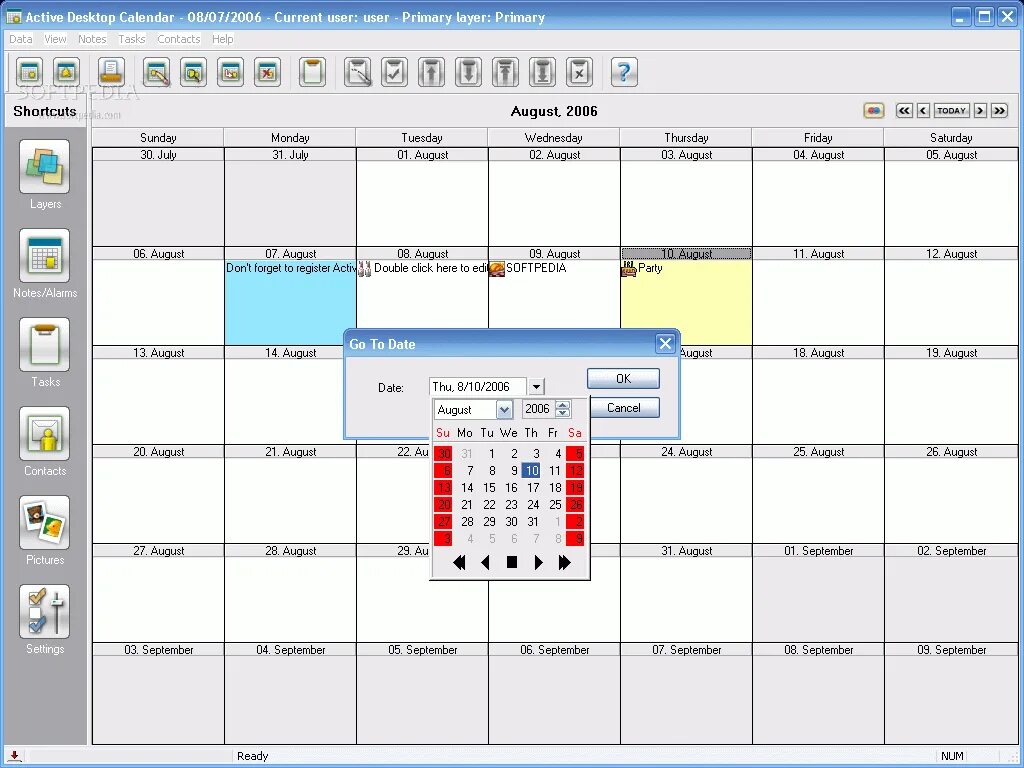1024x768 pixels.
Task: Open the Tasks shortcut
Action: [x=44, y=344]
